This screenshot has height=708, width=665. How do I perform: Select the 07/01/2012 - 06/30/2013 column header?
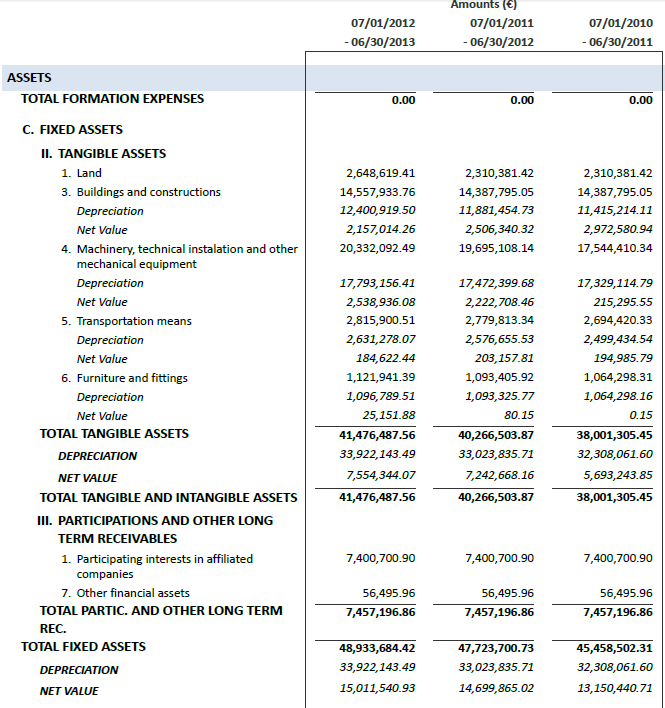[383, 32]
